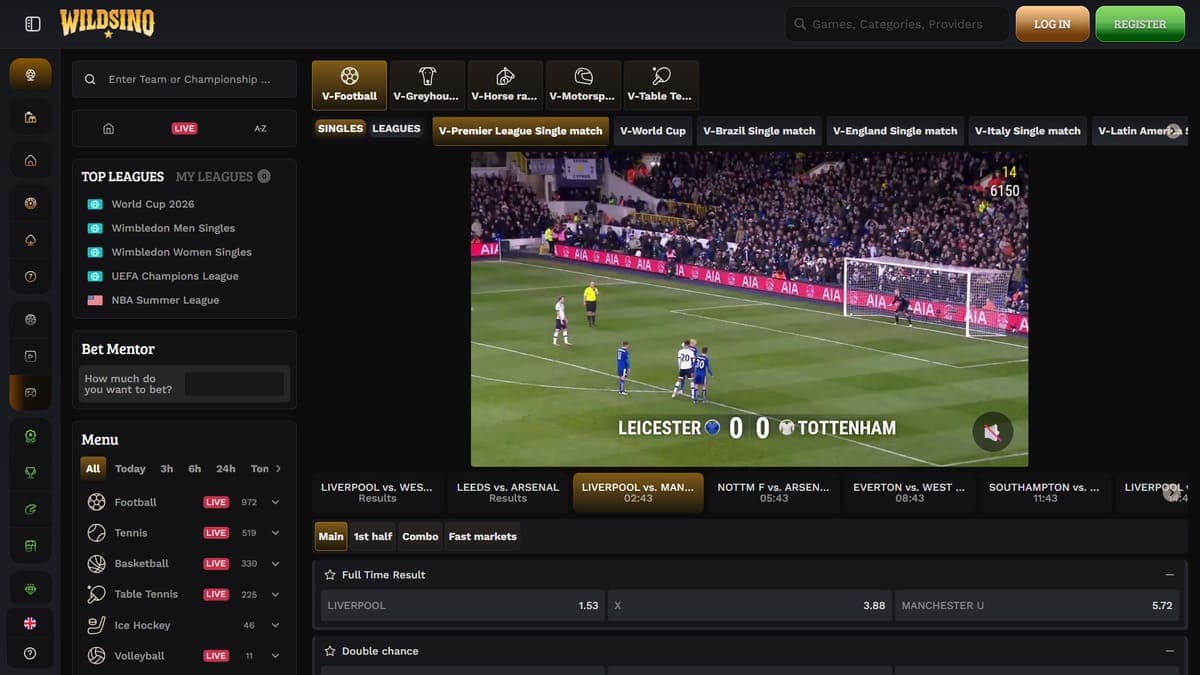This screenshot has width=1200, height=675.
Task: Toggle the LIVE filter in the filter bar
Action: coord(184,128)
